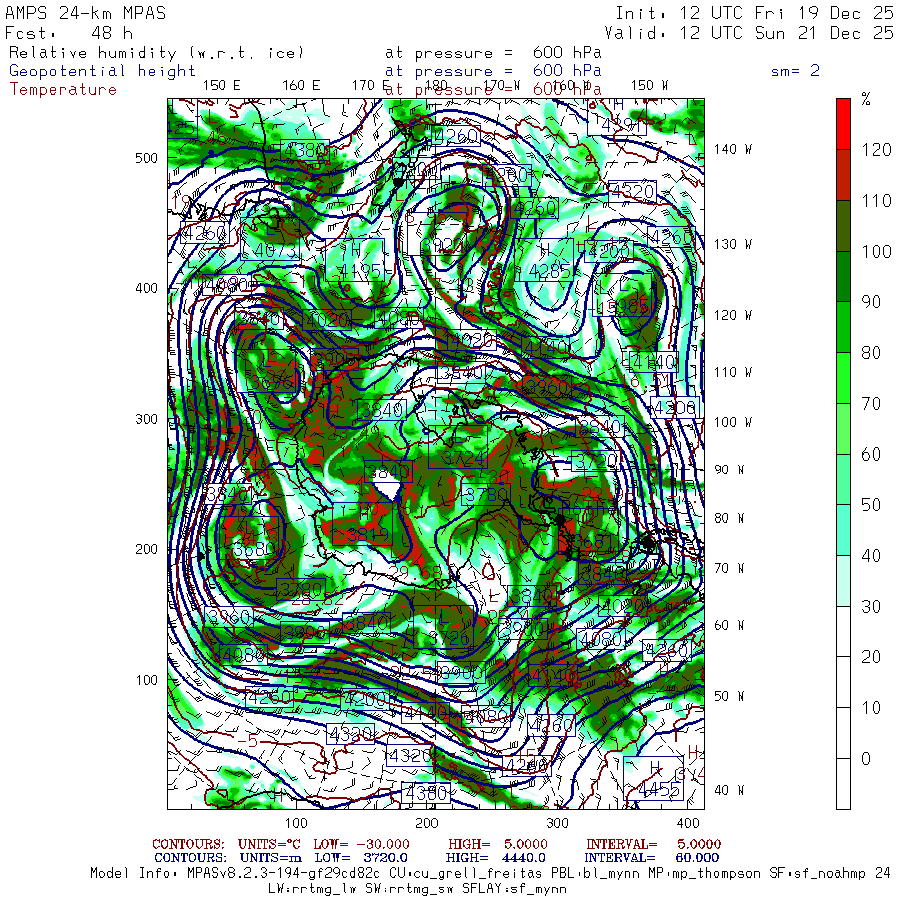Select the '80 W' longitude label
Screen dimensions: 900x900
(729, 518)
